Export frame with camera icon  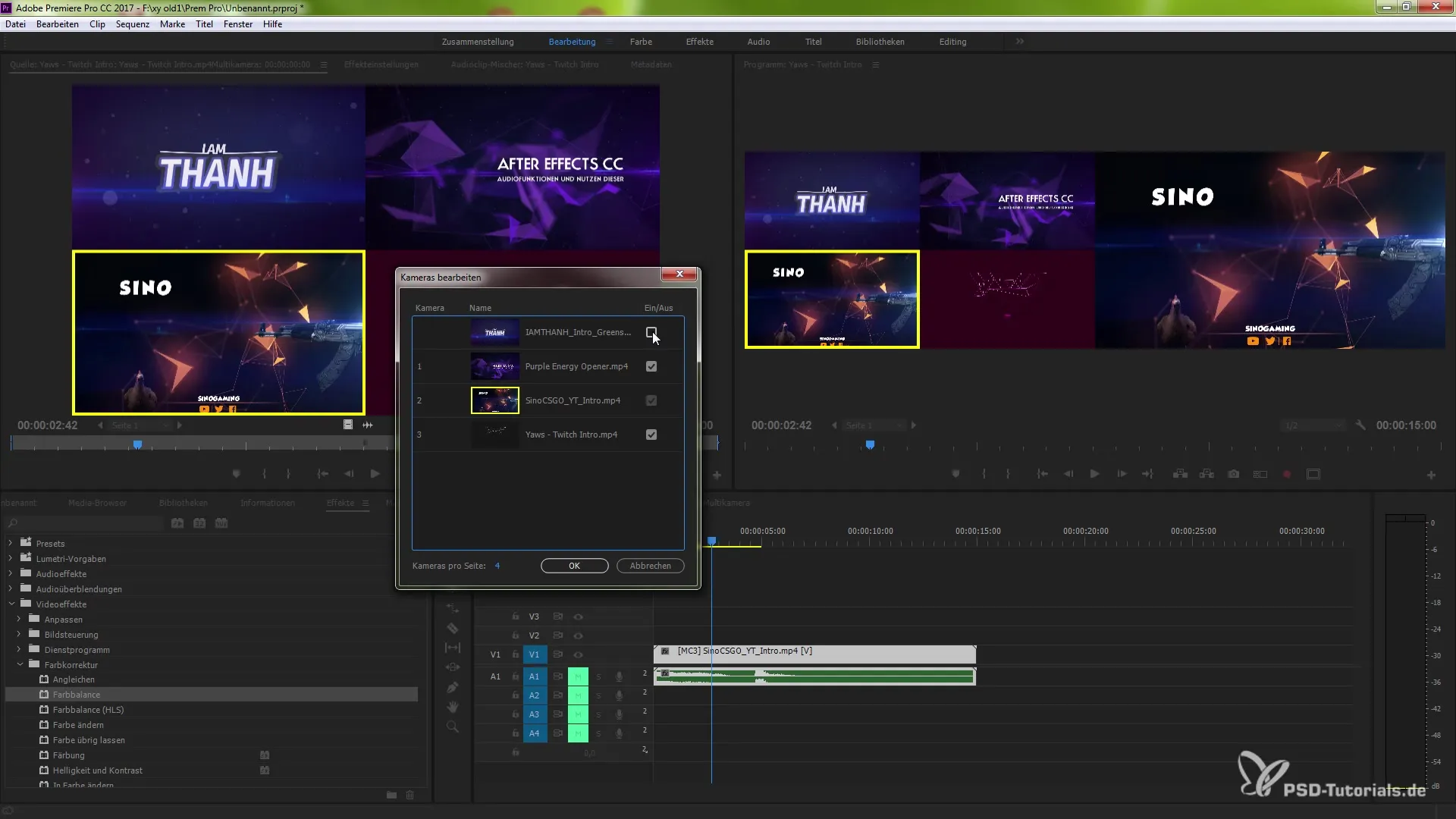point(1234,474)
